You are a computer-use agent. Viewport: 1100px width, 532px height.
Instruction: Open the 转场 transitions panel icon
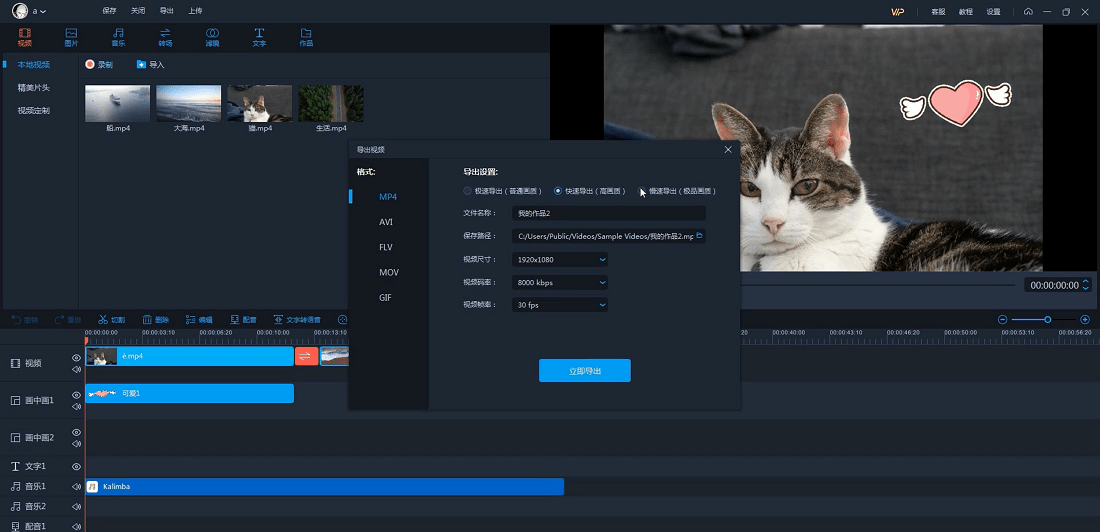tap(165, 34)
